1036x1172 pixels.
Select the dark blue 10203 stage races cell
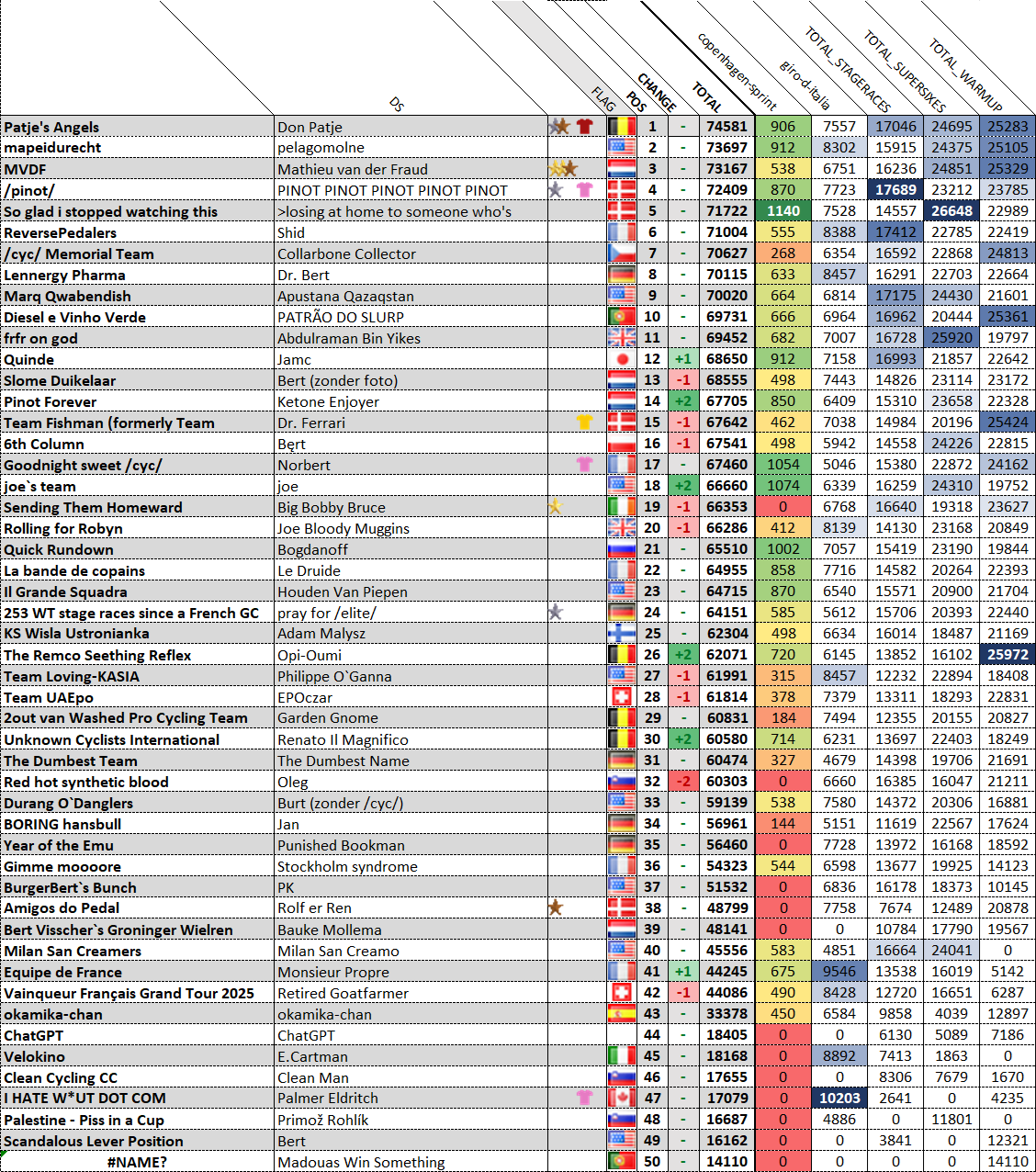coord(839,1099)
